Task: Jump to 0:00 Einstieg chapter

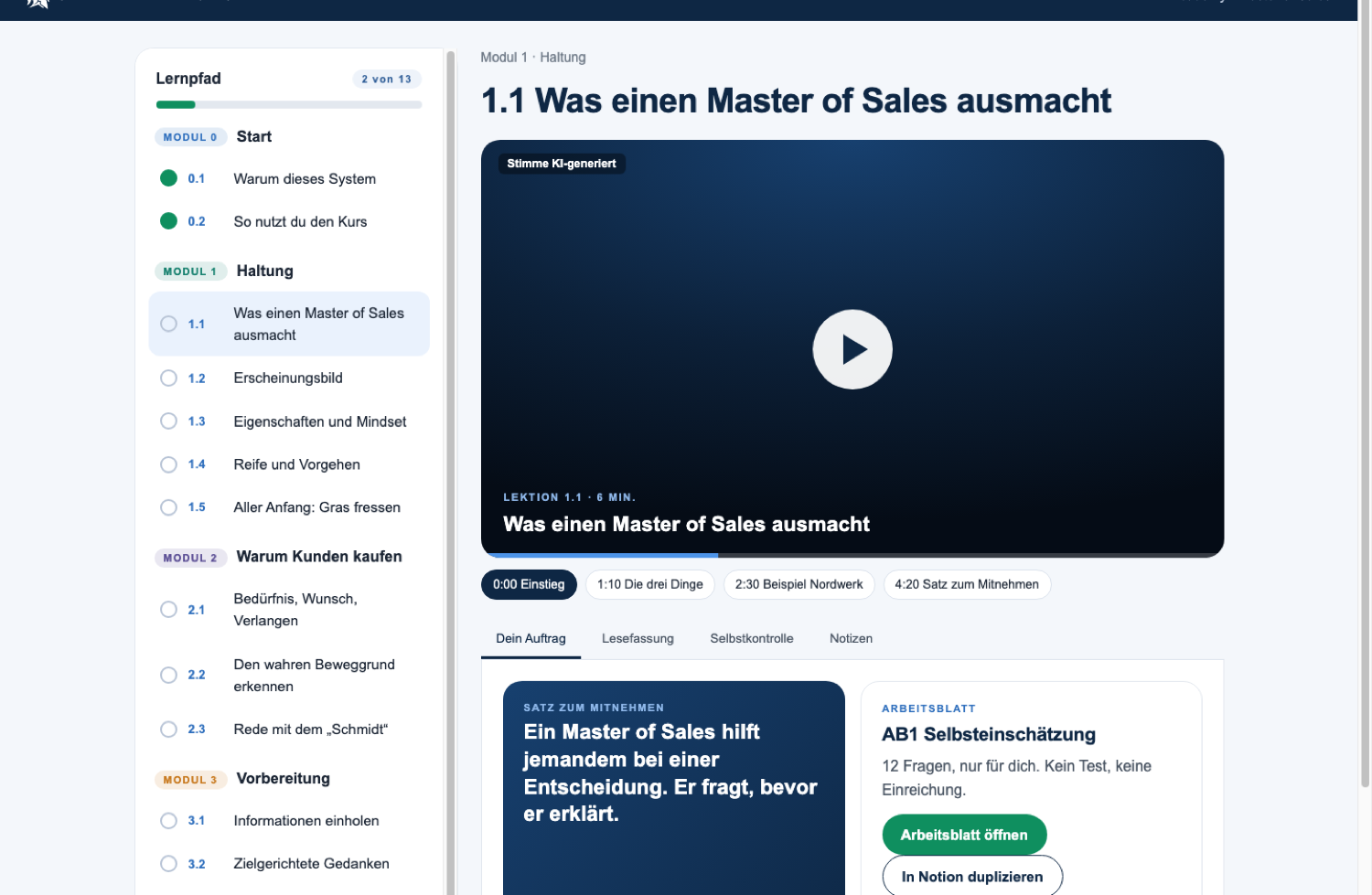Action: tap(529, 584)
